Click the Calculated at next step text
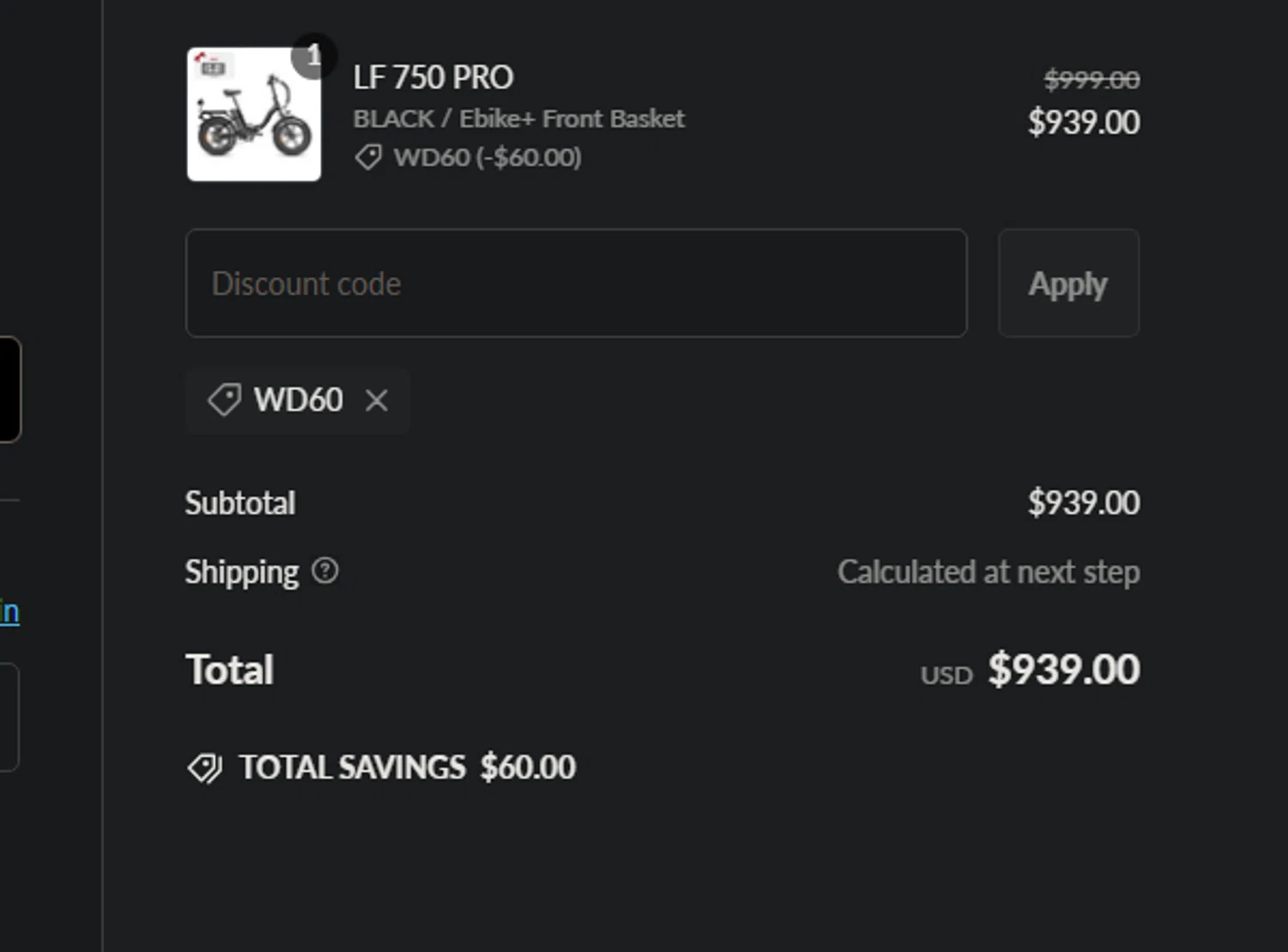Image resolution: width=1288 pixels, height=952 pixels. [x=988, y=572]
